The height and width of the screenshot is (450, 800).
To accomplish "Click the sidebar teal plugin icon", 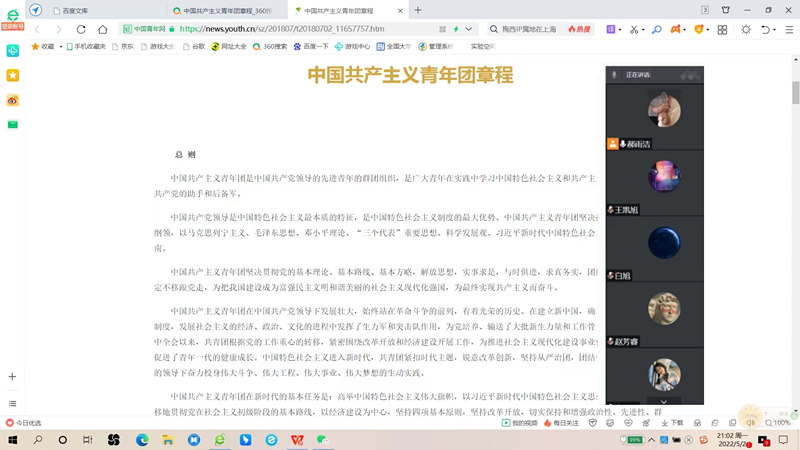I will click(x=13, y=51).
